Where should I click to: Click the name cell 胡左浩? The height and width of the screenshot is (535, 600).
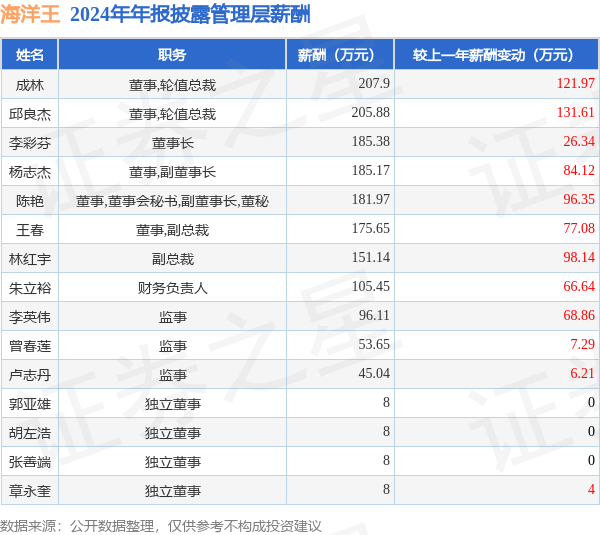(30, 433)
